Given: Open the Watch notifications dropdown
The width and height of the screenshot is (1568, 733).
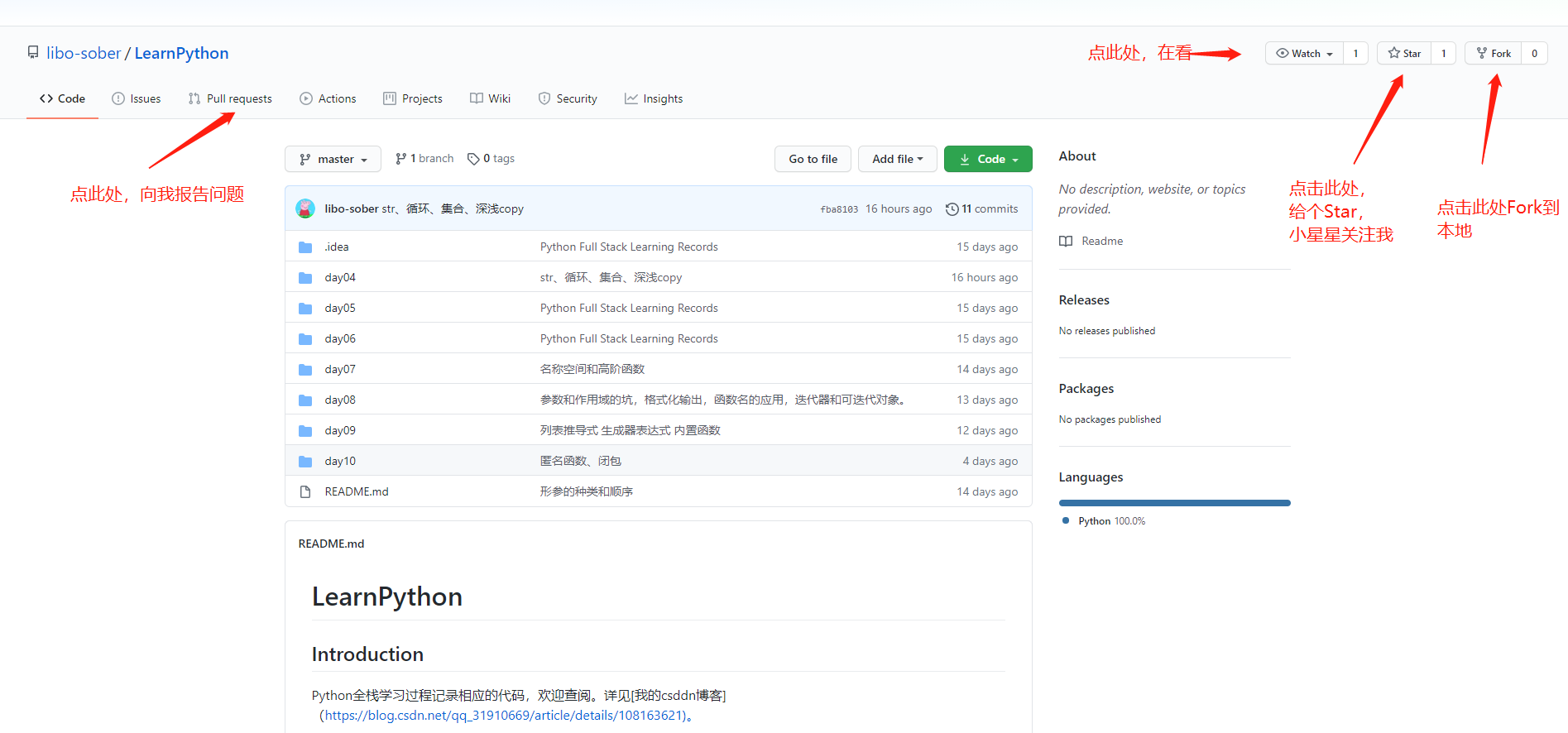Looking at the screenshot, I should 1304,53.
